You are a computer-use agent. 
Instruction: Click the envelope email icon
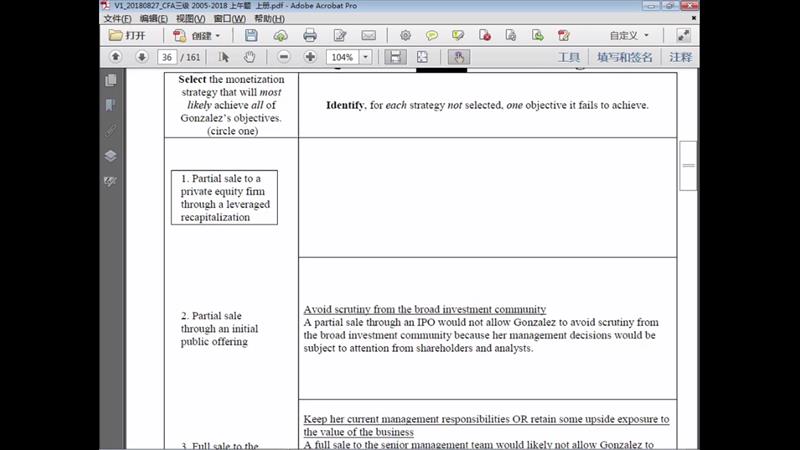click(368, 35)
